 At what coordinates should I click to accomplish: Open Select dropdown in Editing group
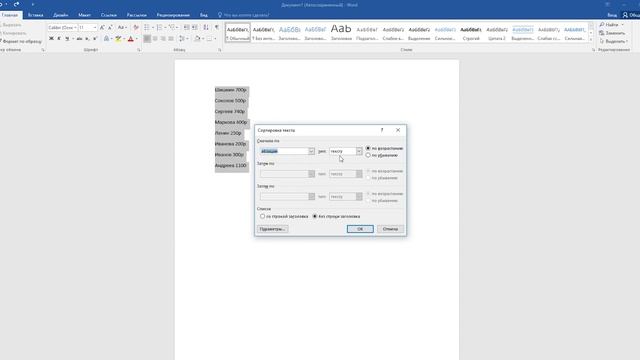[614, 41]
